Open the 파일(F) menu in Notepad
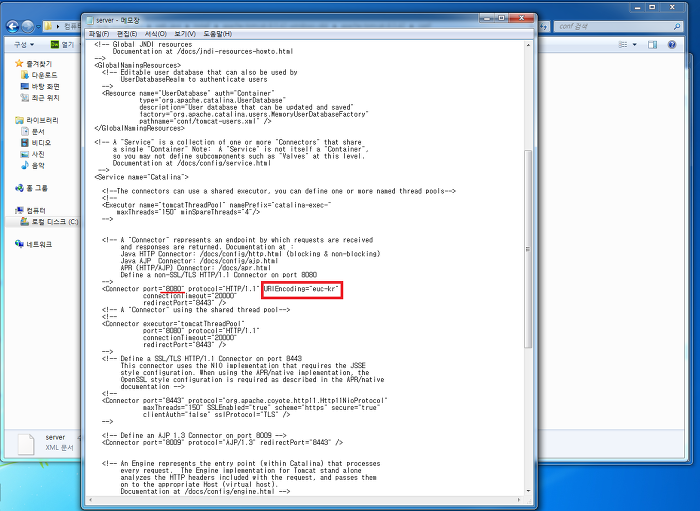700x511 pixels. (99, 34)
